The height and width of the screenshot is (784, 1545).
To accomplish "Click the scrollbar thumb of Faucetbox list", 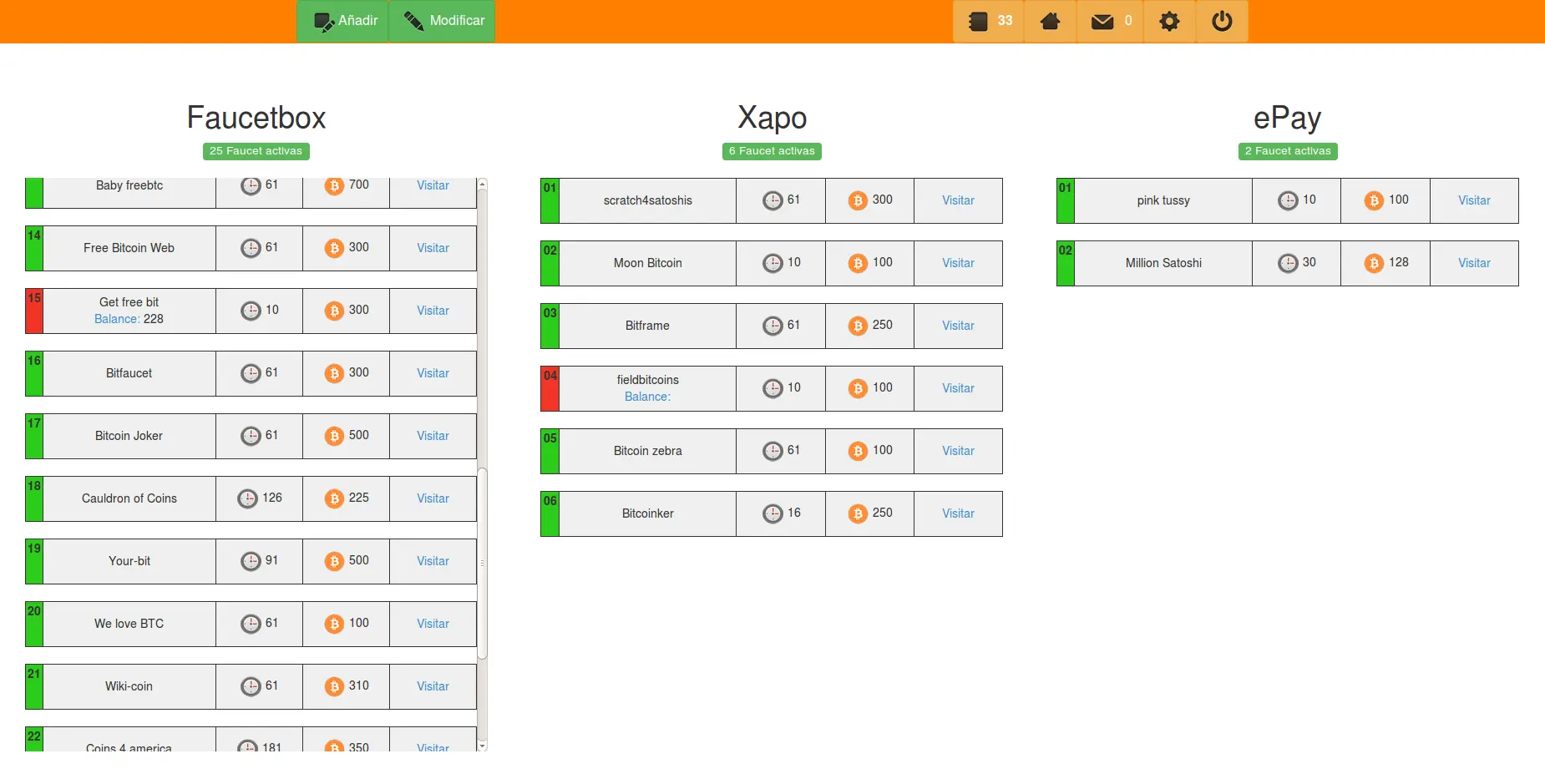I will (x=482, y=564).
